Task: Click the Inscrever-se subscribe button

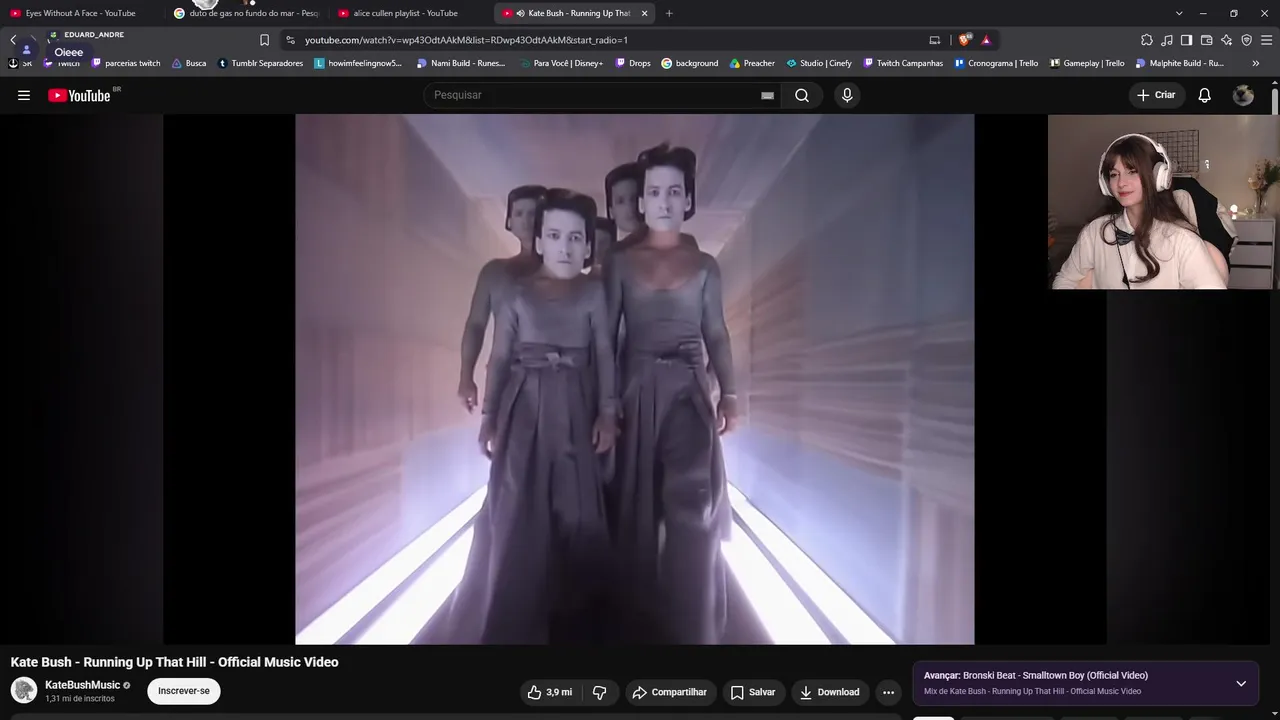Action: [184, 691]
